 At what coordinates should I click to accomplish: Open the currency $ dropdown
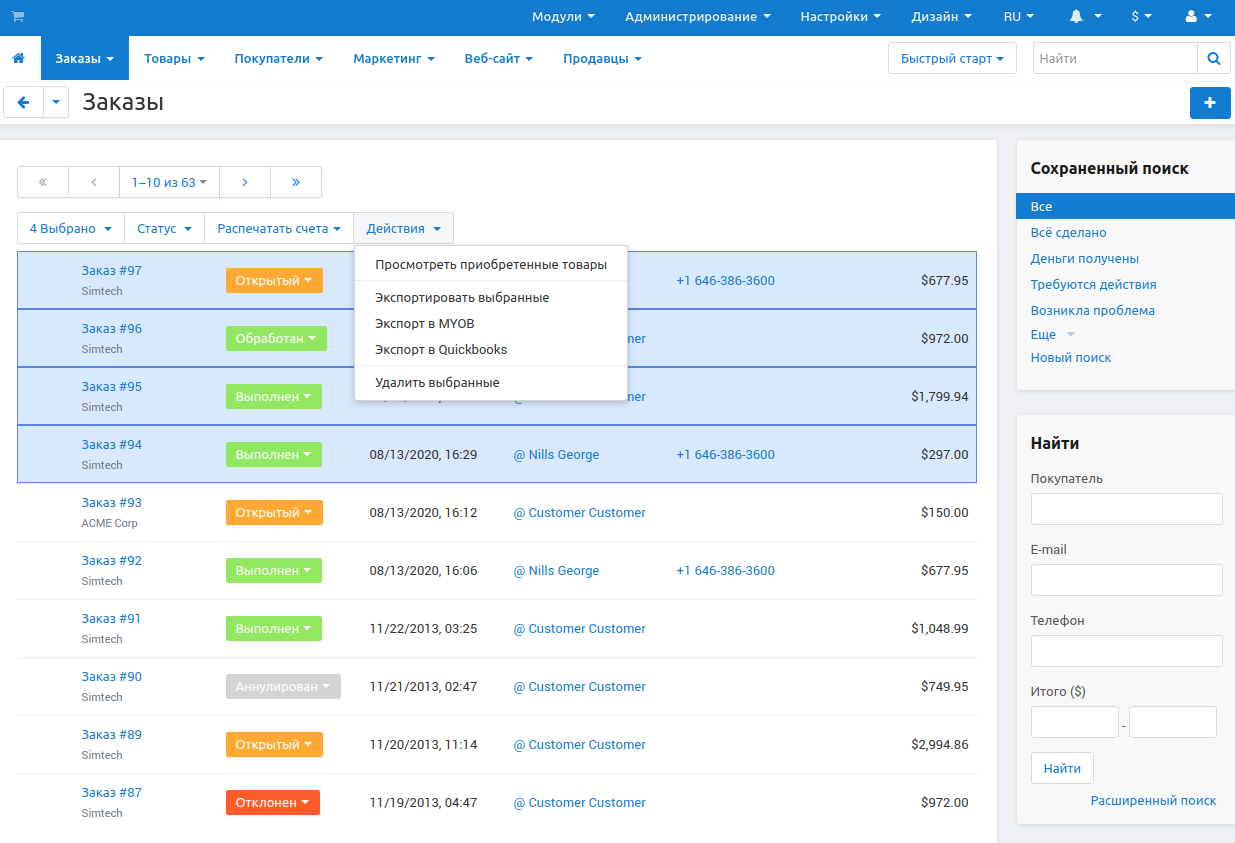pos(1141,17)
